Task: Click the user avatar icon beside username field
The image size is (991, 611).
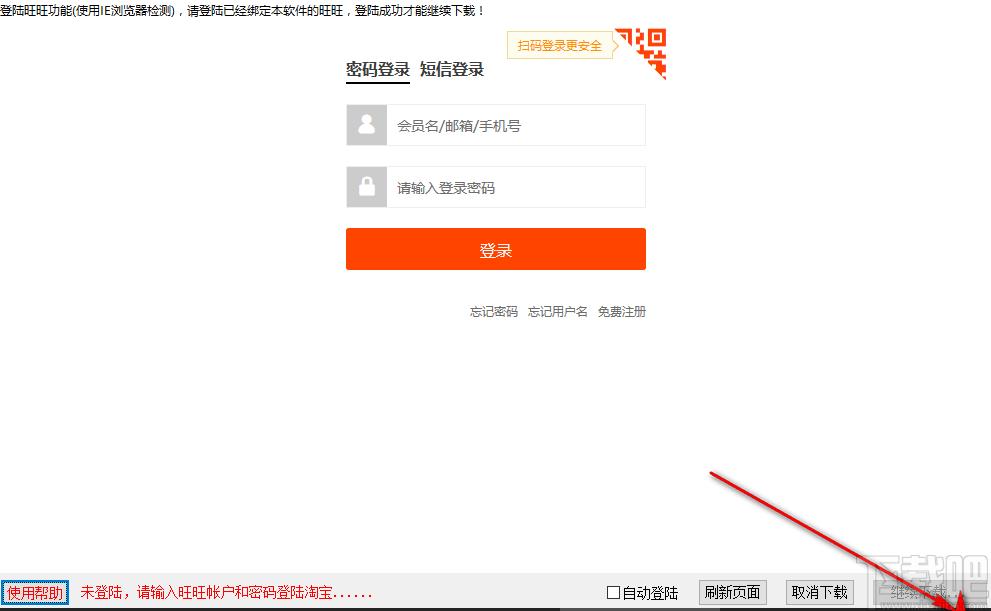Action: click(x=367, y=125)
